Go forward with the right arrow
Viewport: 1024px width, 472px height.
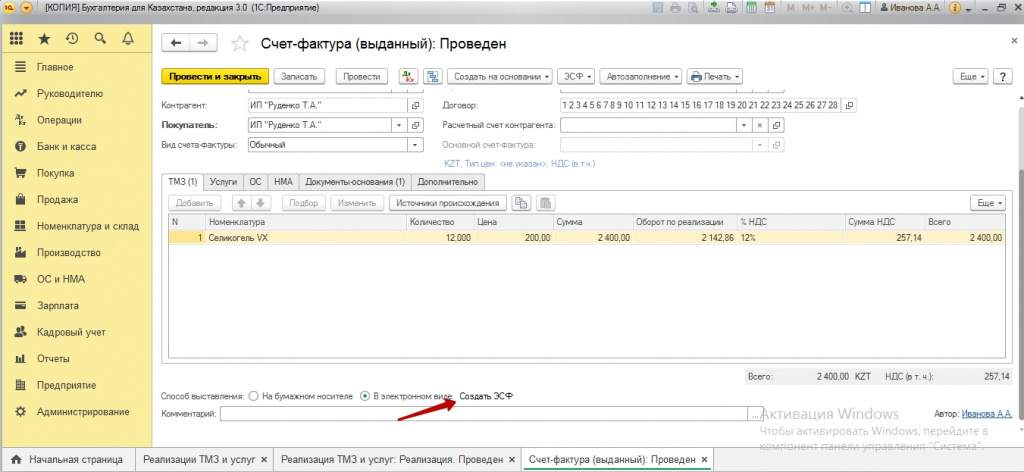[204, 42]
